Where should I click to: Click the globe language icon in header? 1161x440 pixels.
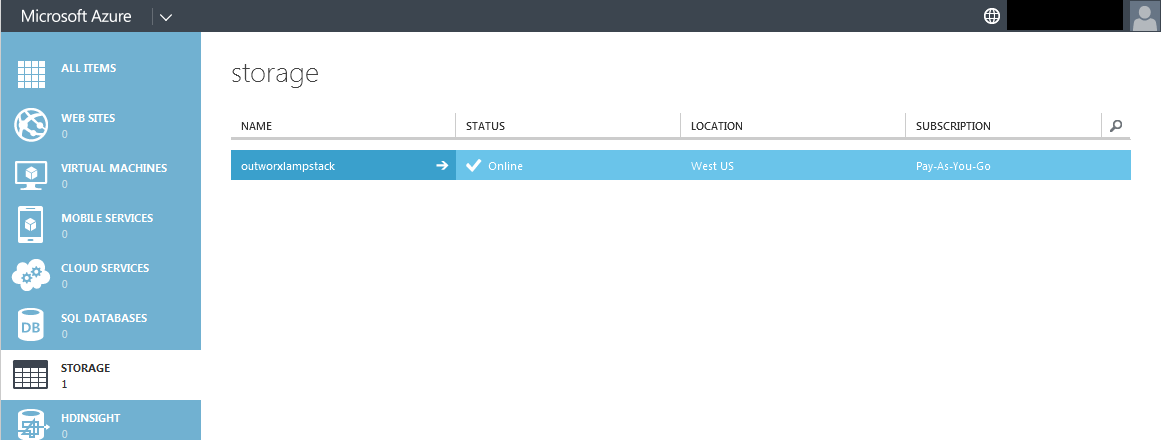[992, 16]
